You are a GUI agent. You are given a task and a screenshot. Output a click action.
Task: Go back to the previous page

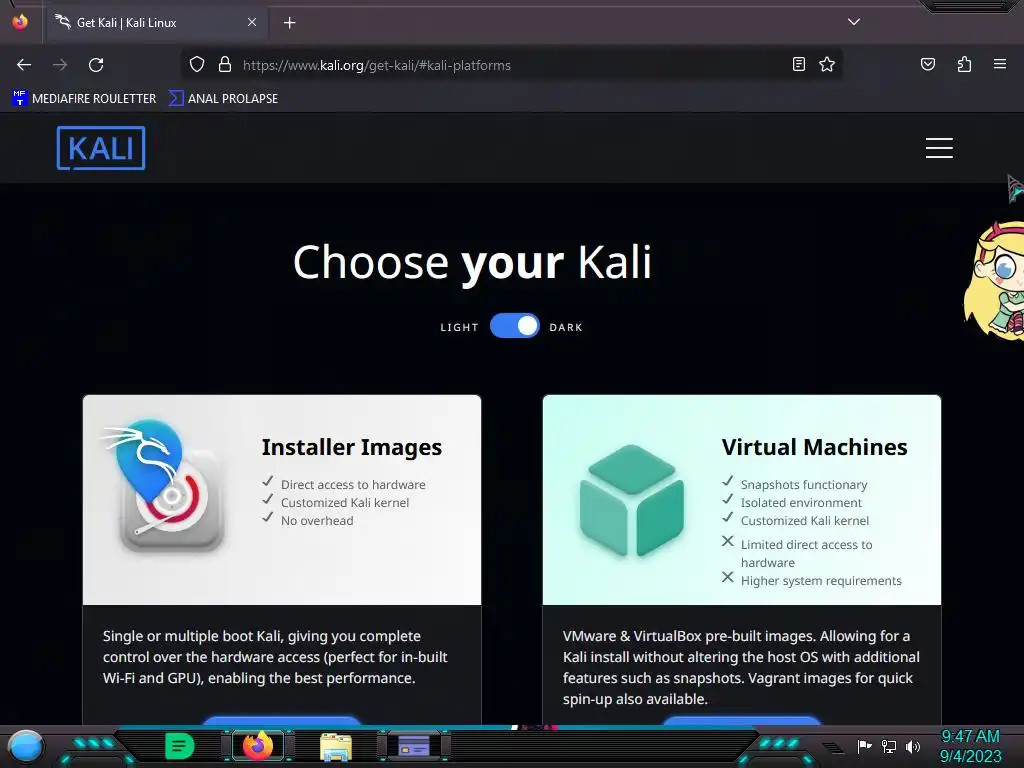point(24,65)
